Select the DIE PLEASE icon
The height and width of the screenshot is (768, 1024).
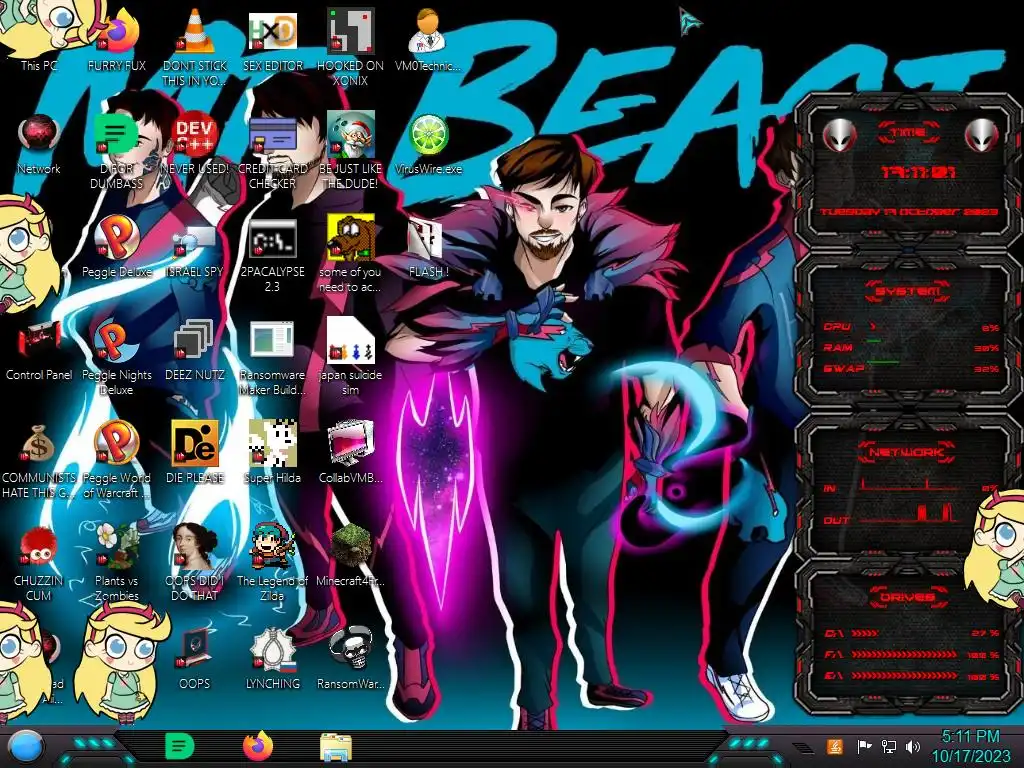195,453
